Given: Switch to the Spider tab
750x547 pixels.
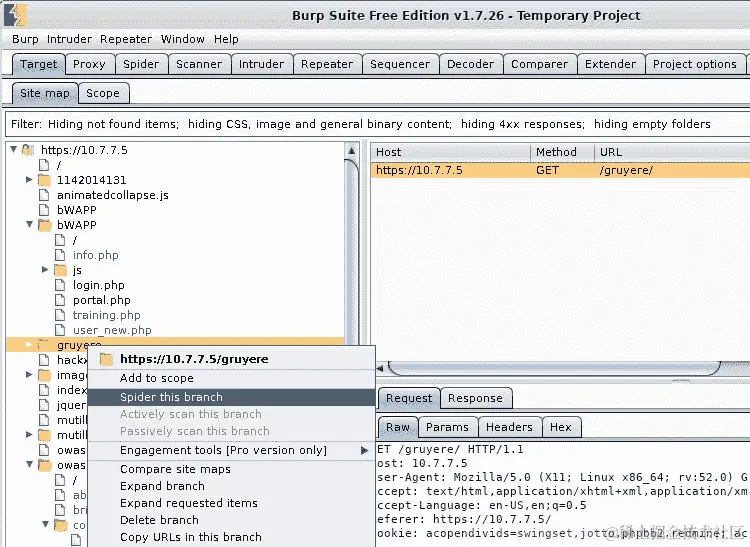Looking at the screenshot, I should point(141,64).
